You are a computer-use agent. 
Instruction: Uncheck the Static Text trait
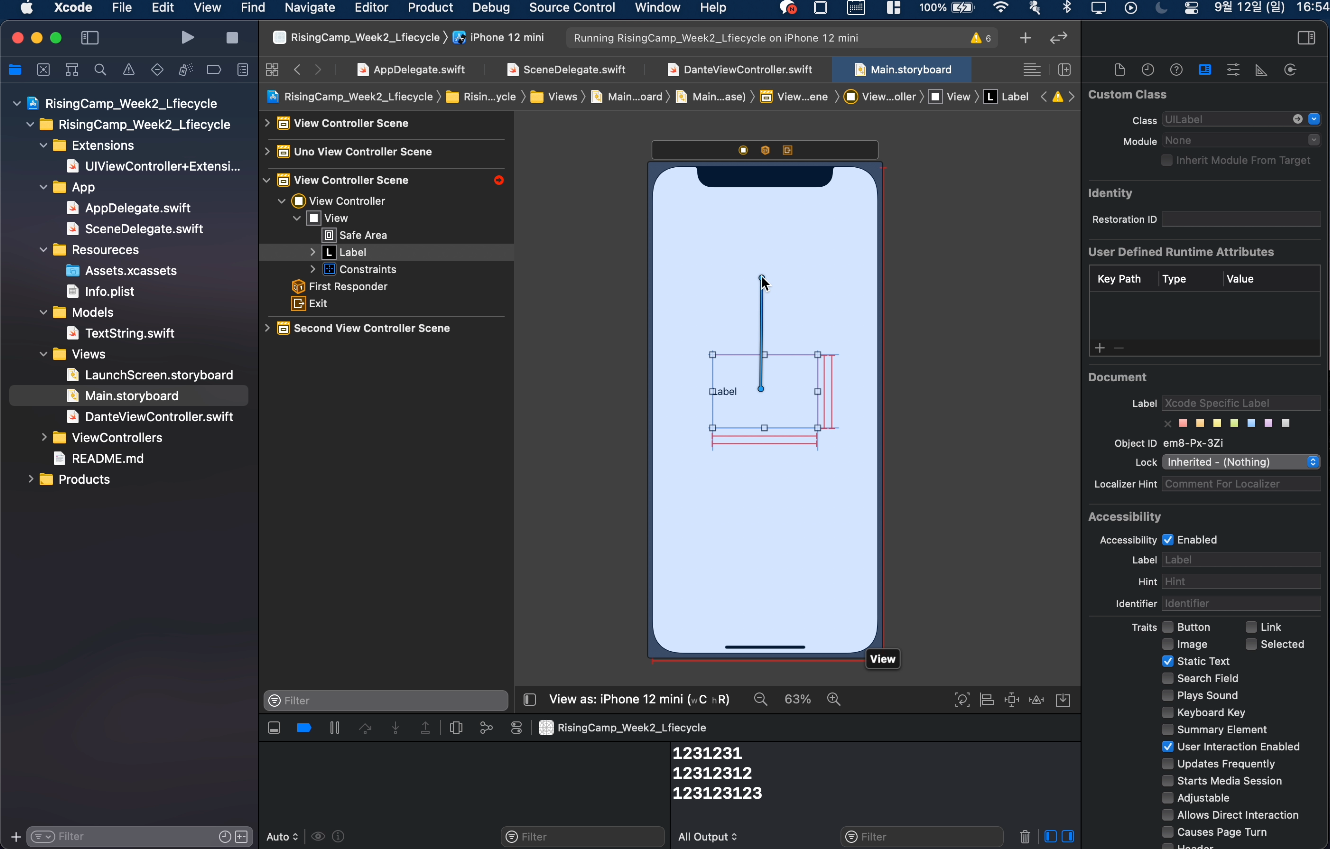click(x=1168, y=661)
